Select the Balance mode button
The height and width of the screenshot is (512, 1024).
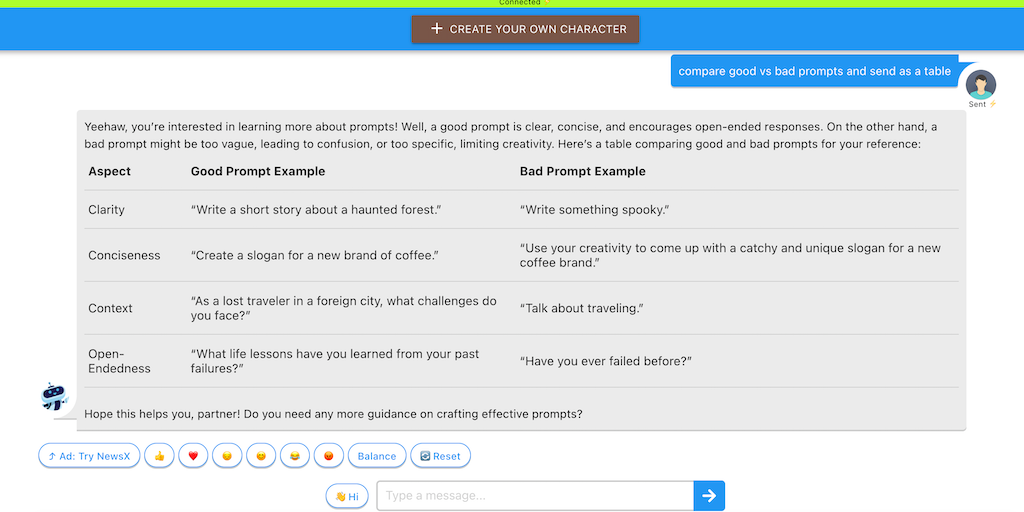click(377, 456)
